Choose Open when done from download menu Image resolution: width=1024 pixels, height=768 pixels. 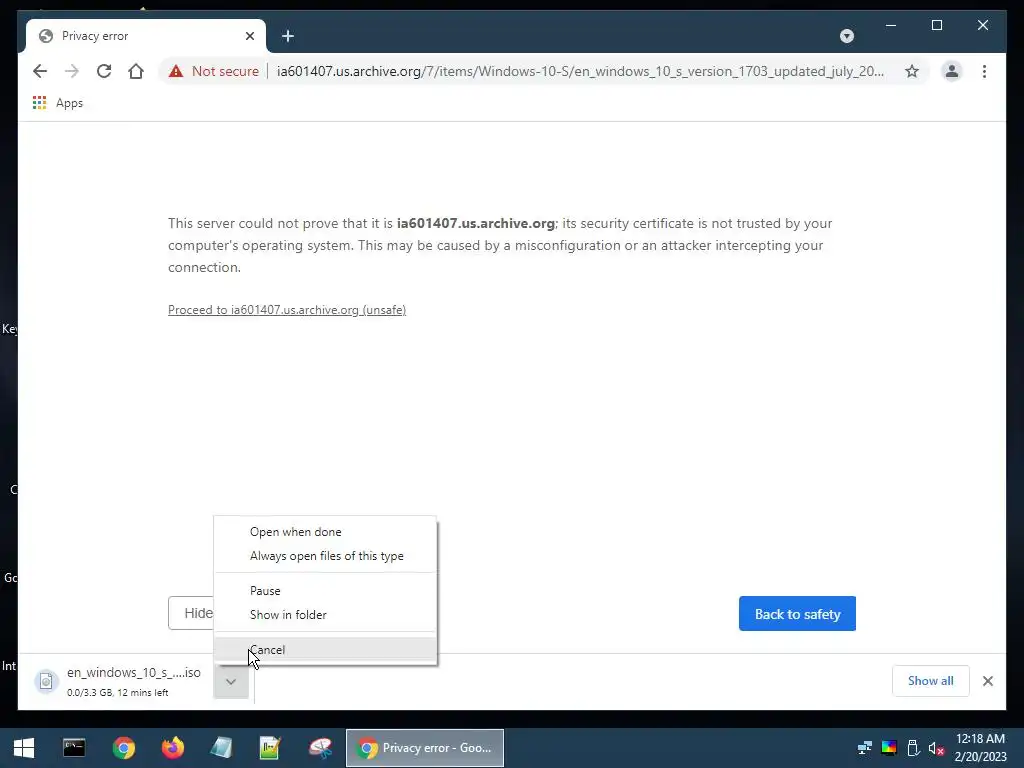coord(325,532)
